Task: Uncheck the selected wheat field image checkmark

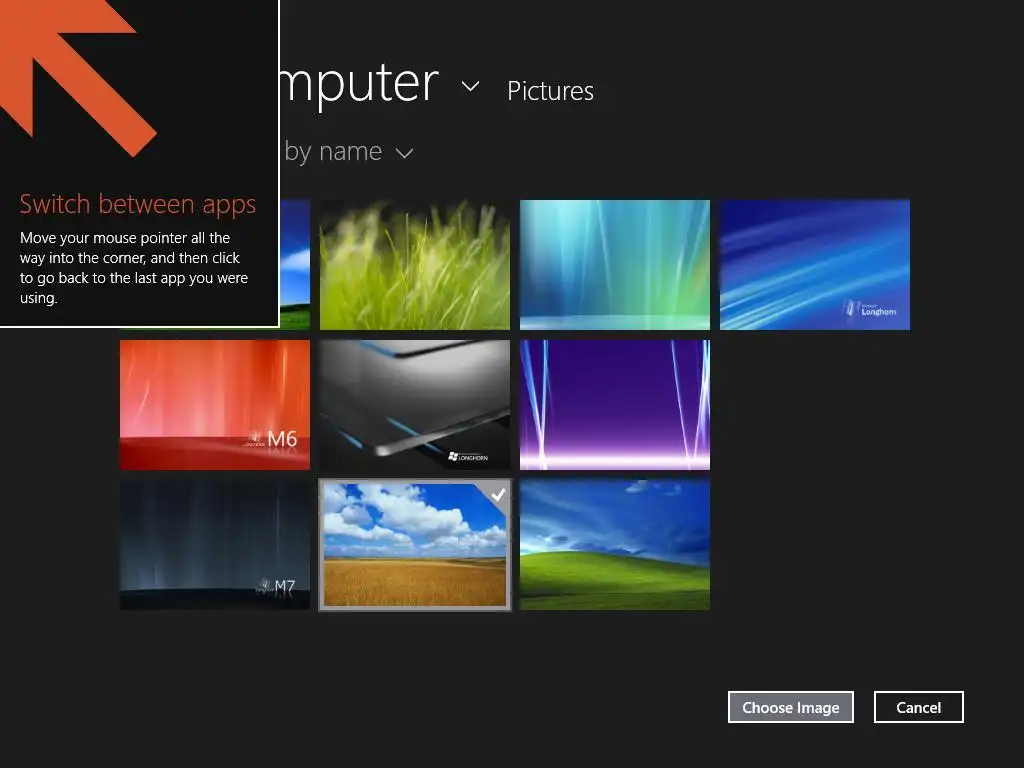Action: 498,494
